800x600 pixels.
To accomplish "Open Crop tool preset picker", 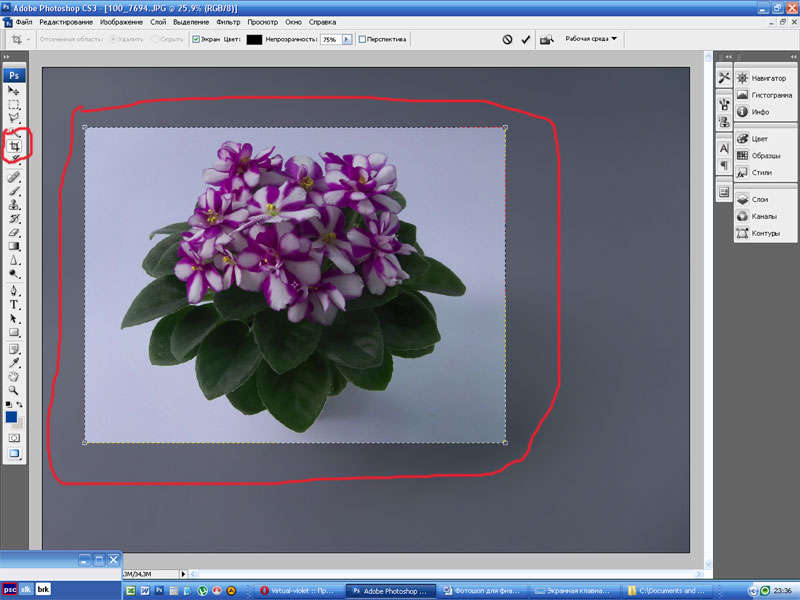I will [20, 40].
